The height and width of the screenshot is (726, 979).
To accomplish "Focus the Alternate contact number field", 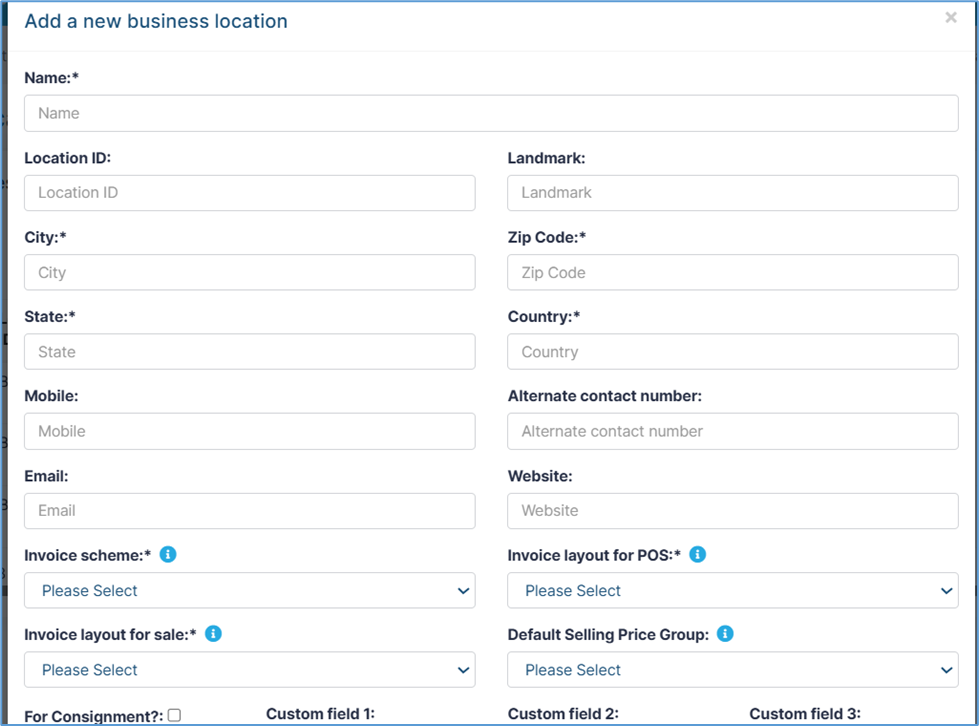I will (732, 431).
